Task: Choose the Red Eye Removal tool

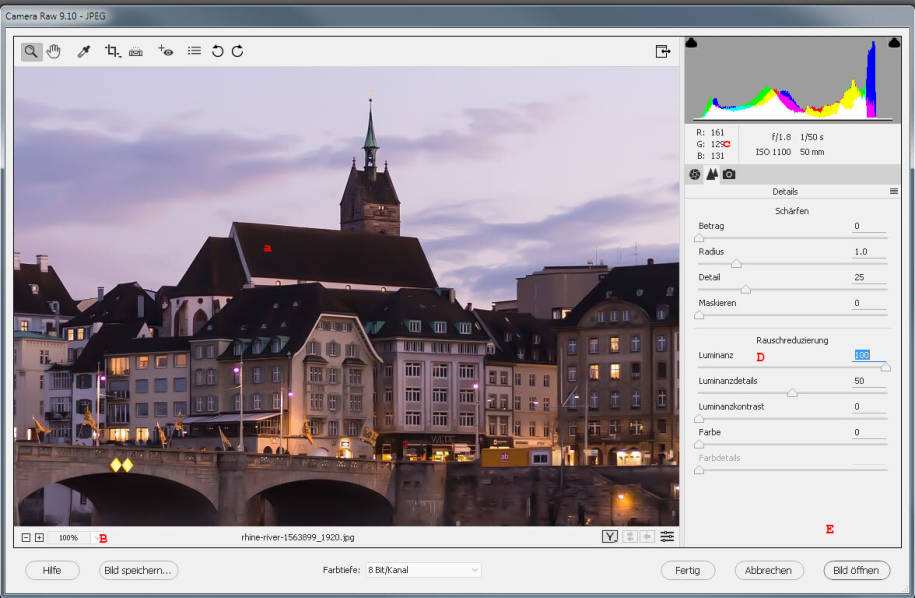Action: click(165, 51)
